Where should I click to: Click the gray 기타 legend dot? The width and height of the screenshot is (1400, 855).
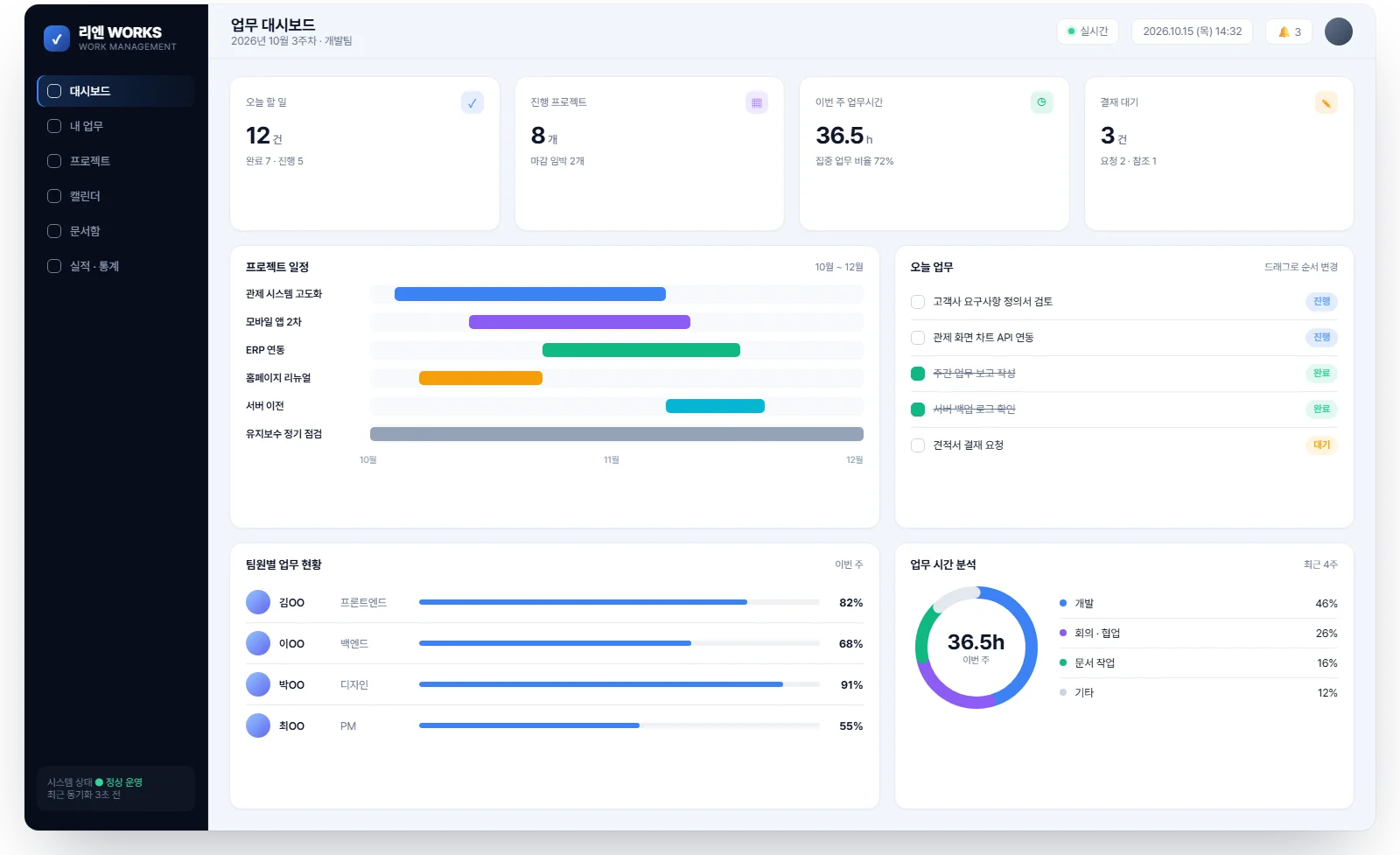[1063, 692]
